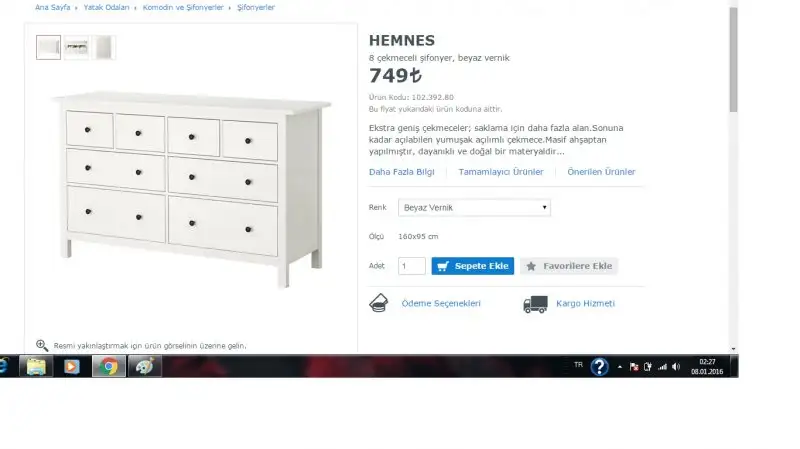800x449 pixels.
Task: Open the Önerilen Ürünler section
Action: point(601,172)
